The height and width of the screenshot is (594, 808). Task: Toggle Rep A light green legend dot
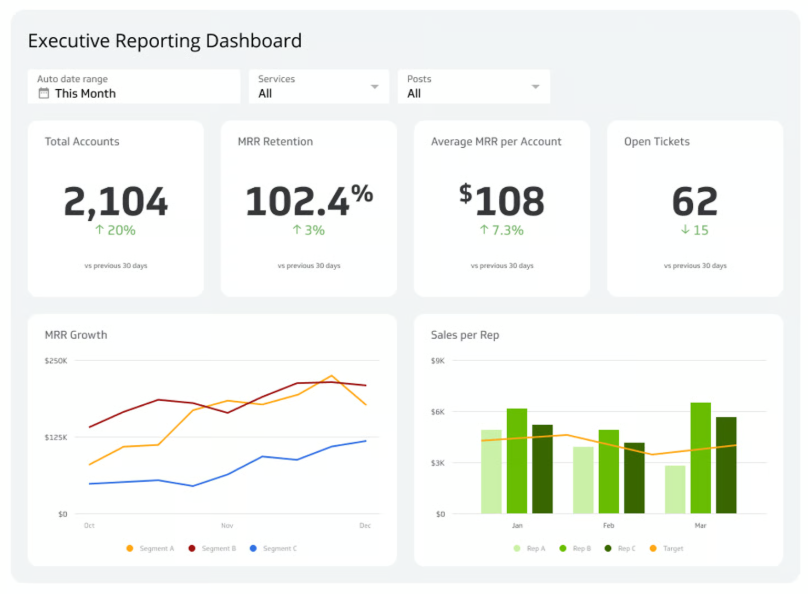517,548
